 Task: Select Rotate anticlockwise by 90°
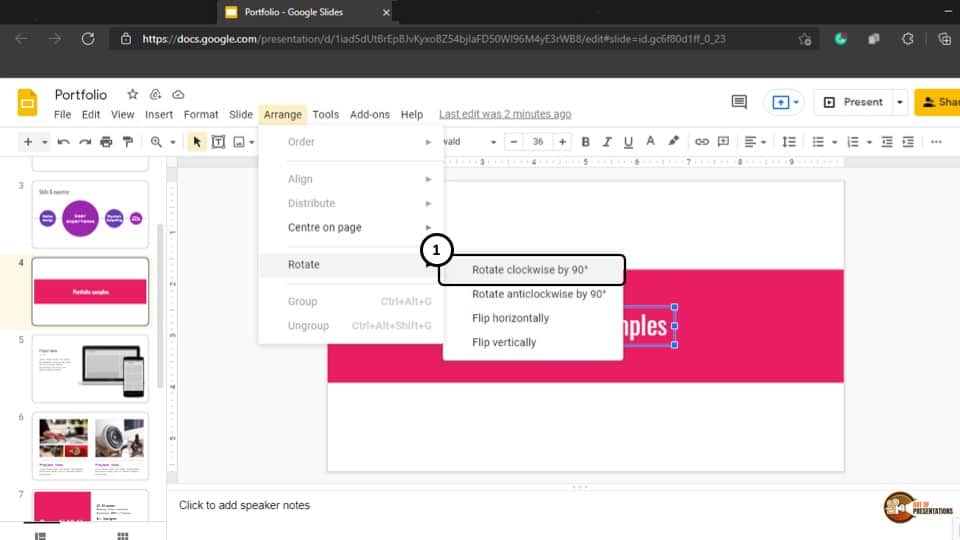533,294
